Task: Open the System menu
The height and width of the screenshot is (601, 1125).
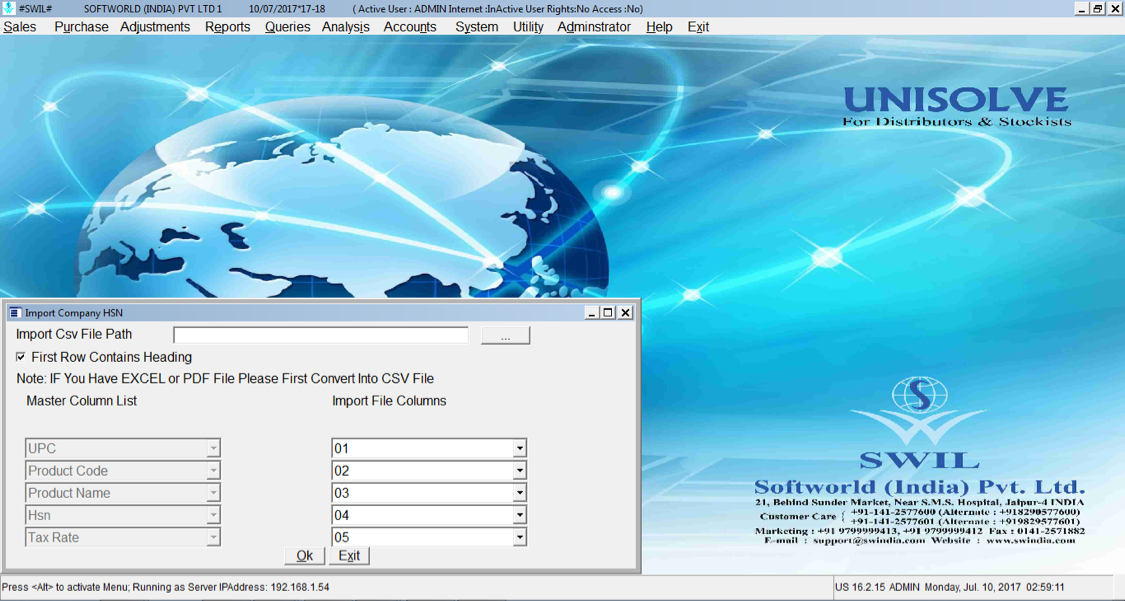Action: [x=476, y=27]
